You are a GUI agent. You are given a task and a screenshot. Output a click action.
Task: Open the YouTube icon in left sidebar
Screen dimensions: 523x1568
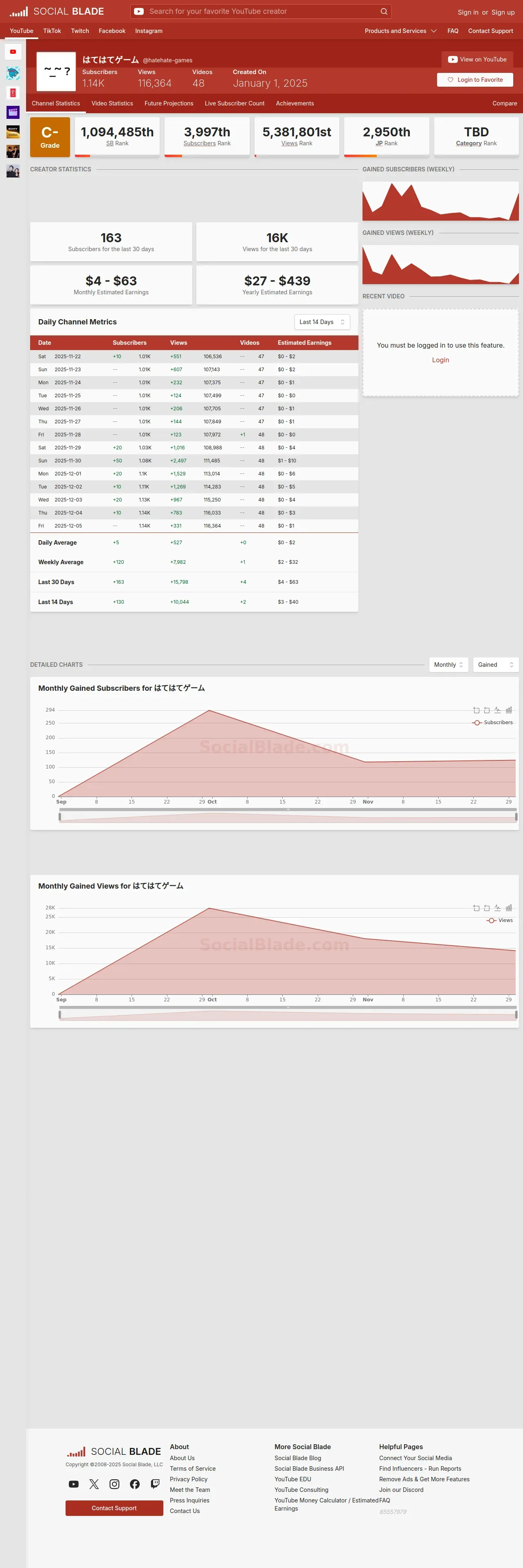[13, 52]
